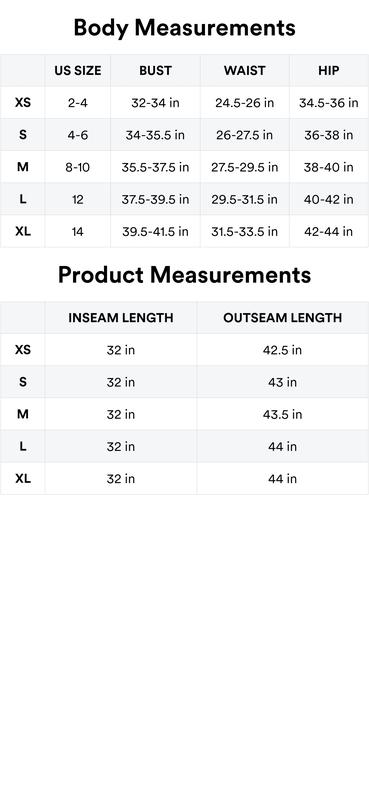
Task: Click the 39.5-41.5 in bust cell
Action: pyautogui.click(x=155, y=231)
